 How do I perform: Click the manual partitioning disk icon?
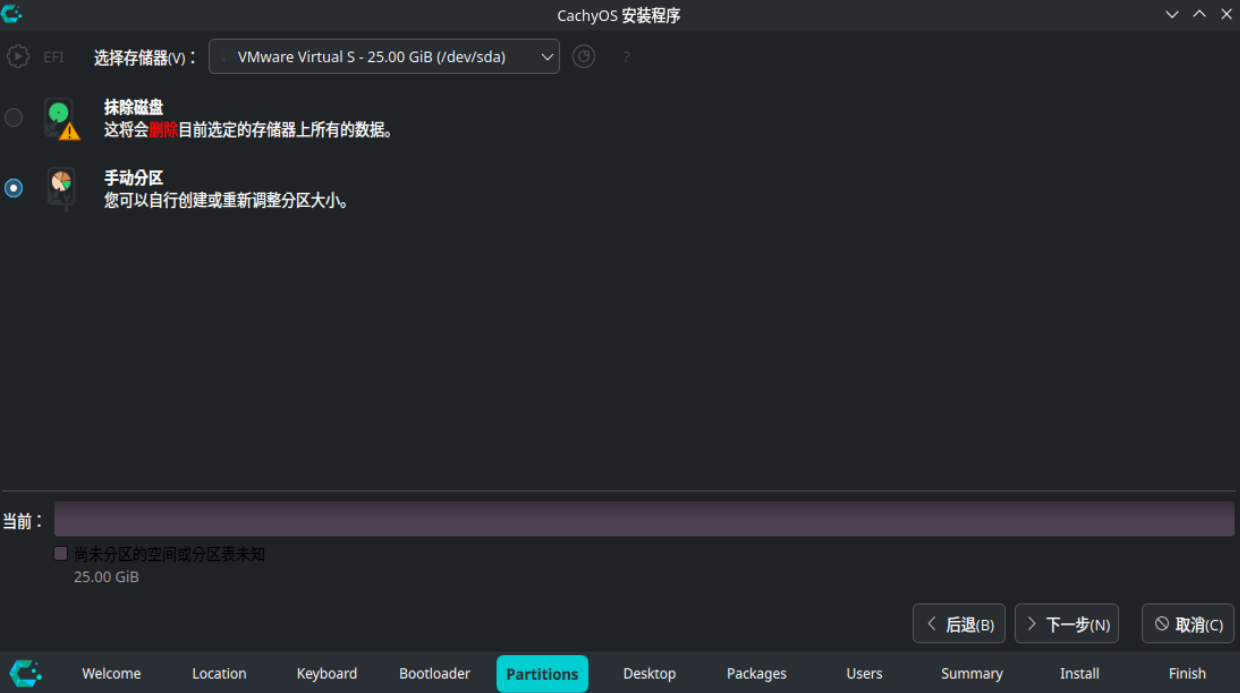tap(62, 188)
